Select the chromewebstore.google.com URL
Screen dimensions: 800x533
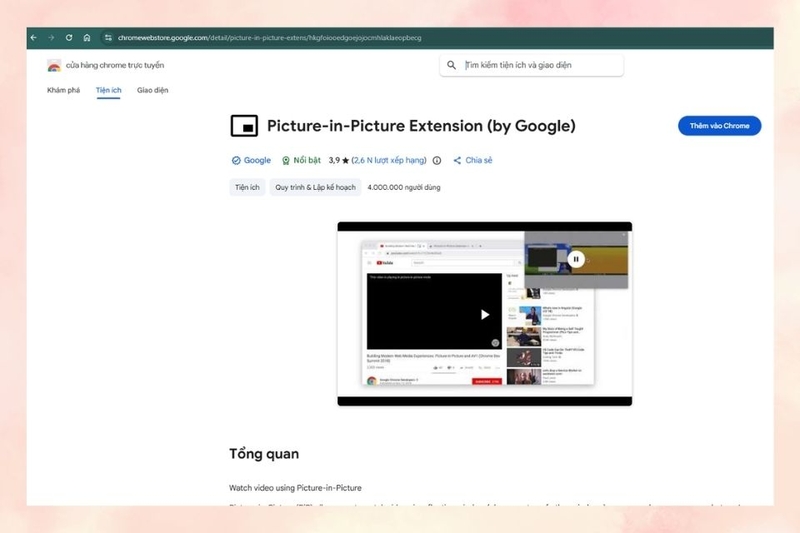pos(269,38)
